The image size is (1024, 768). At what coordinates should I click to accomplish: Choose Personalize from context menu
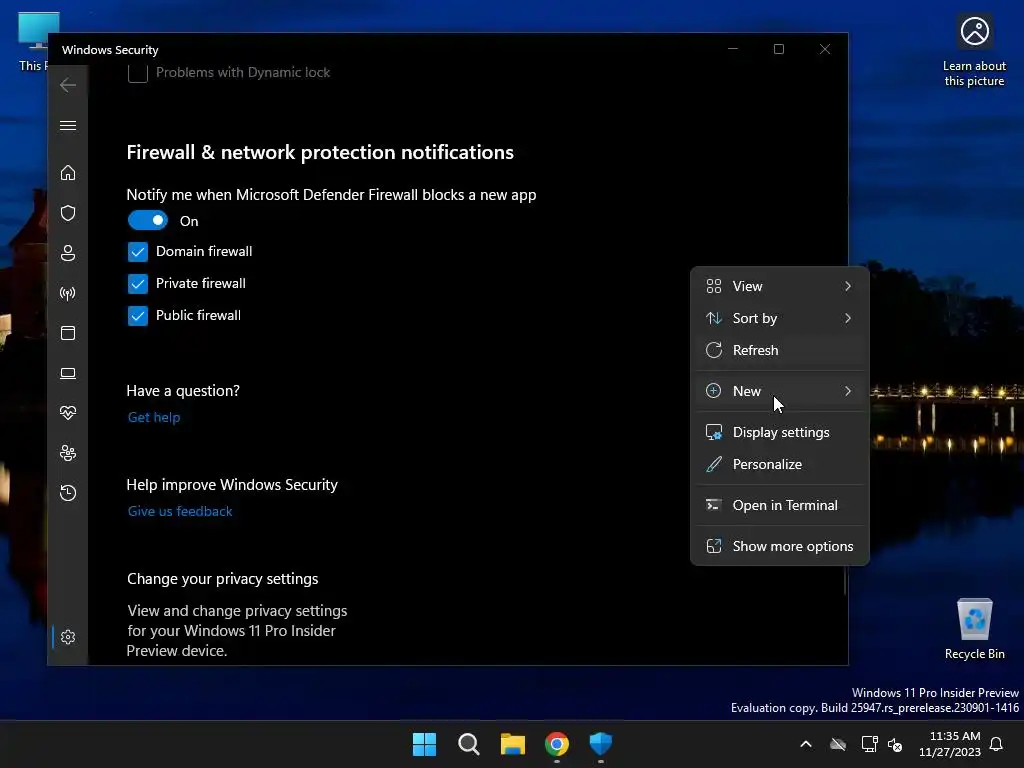click(x=779, y=464)
